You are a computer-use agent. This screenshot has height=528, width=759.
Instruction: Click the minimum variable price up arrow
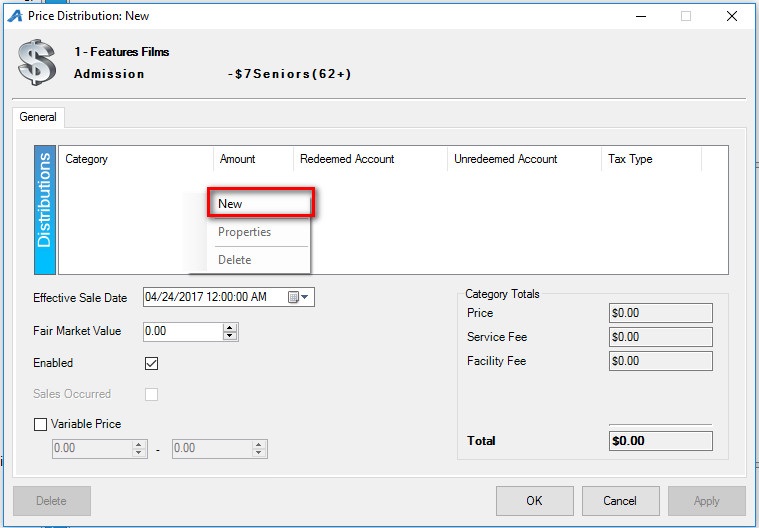click(139, 445)
